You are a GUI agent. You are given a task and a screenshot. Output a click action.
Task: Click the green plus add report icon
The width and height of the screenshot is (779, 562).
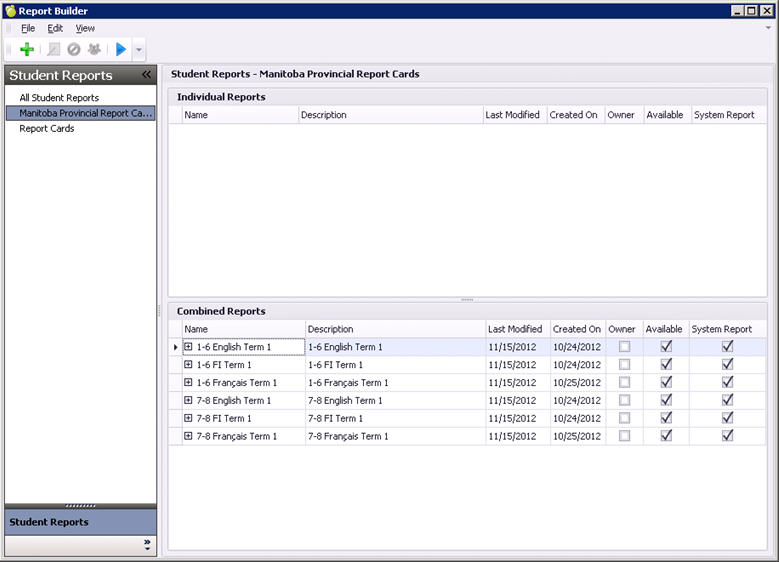point(27,49)
